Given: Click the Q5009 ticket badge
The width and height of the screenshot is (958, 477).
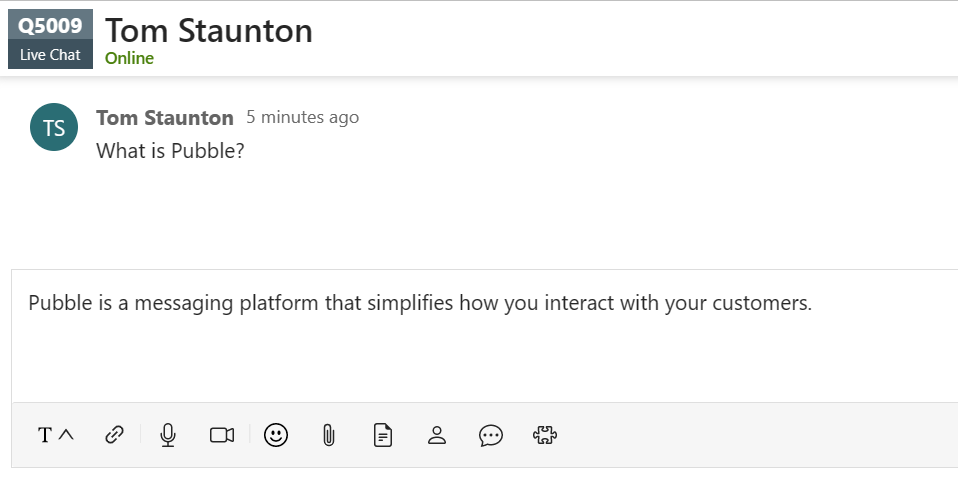Looking at the screenshot, I should tap(50, 25).
